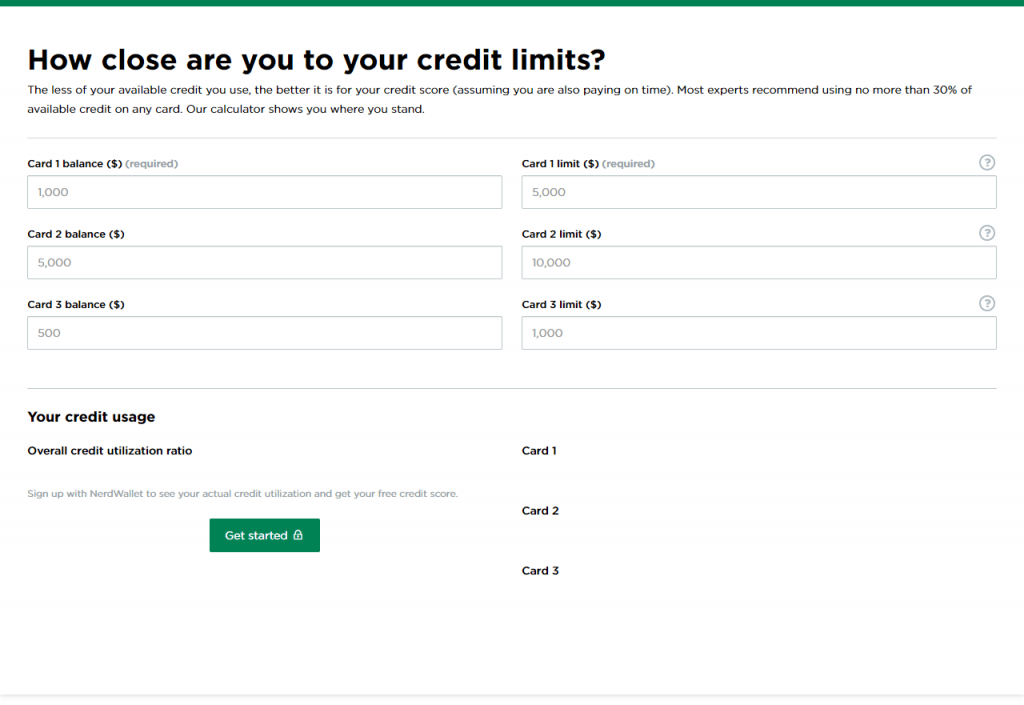Screen dimensions: 1024x705
Task: Focus the Card 1 balance input field
Action: coord(264,192)
